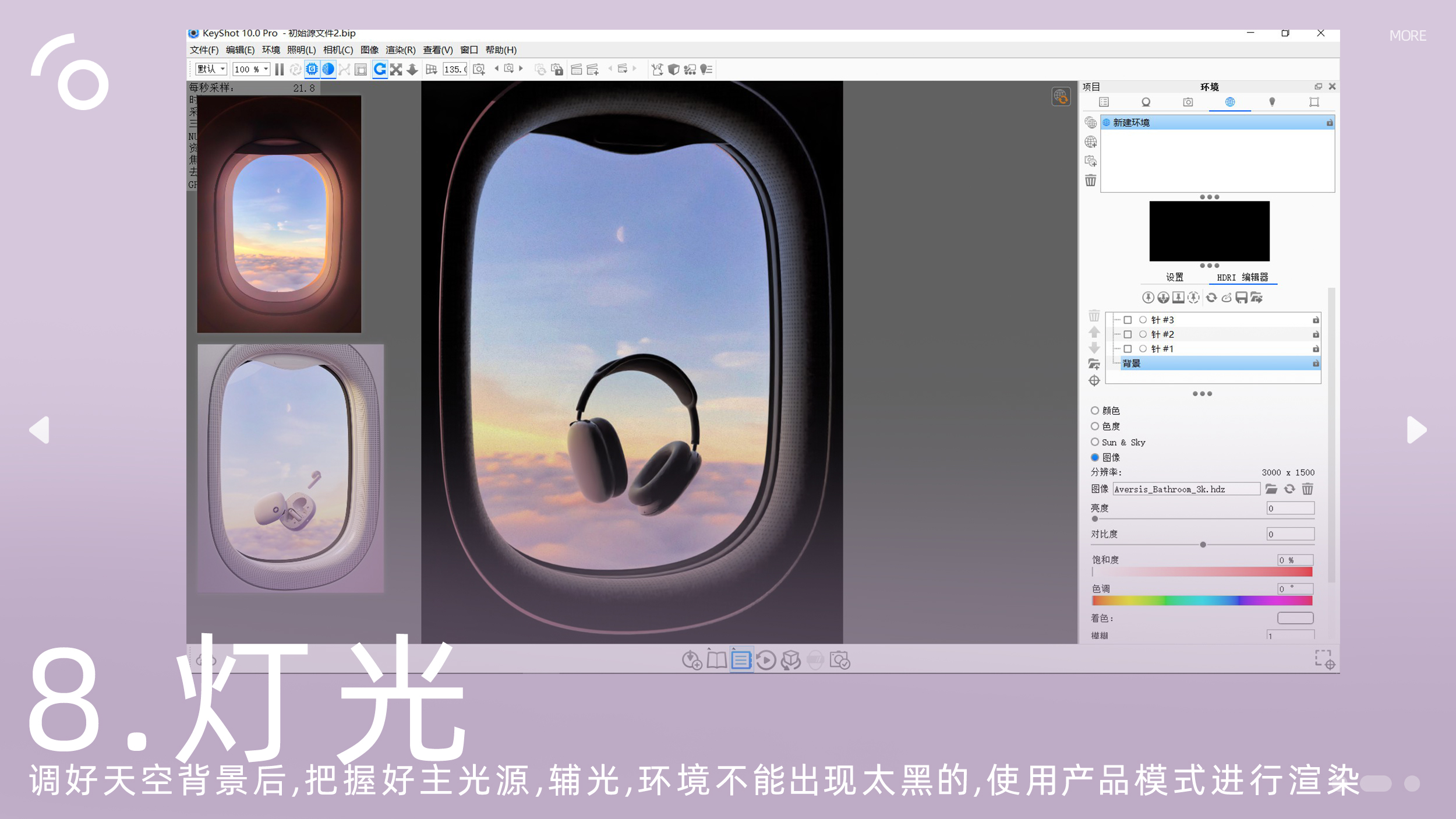Switch to the camera settings tab icon
This screenshot has height=819, width=1456.
coord(1187,102)
